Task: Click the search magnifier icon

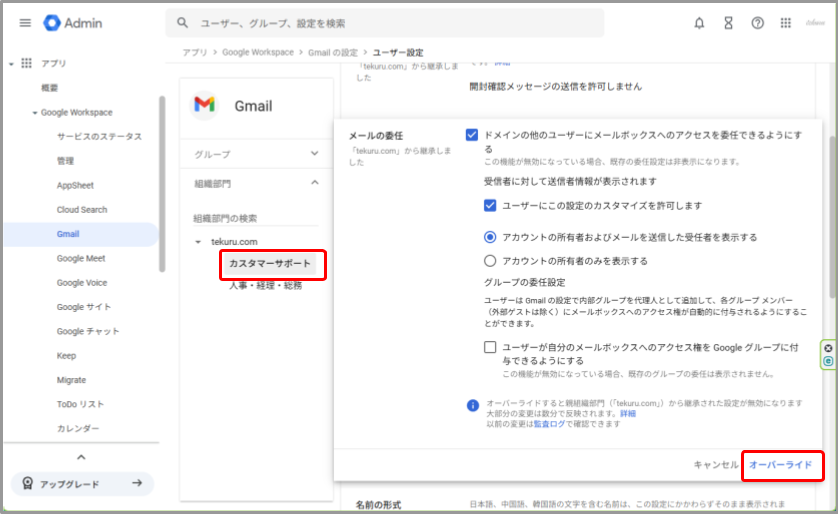Action: pyautogui.click(x=182, y=23)
